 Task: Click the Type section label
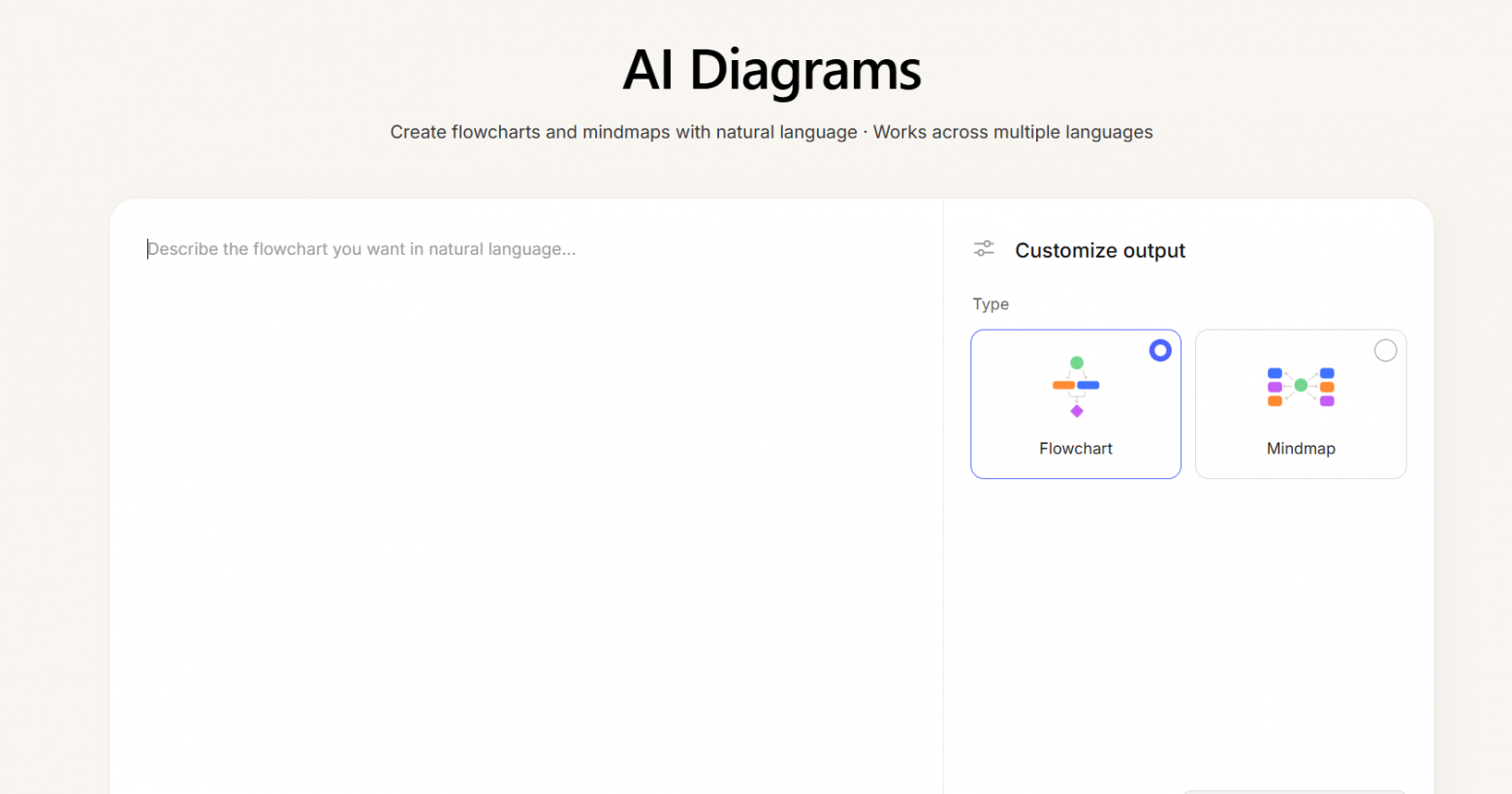pos(991,304)
